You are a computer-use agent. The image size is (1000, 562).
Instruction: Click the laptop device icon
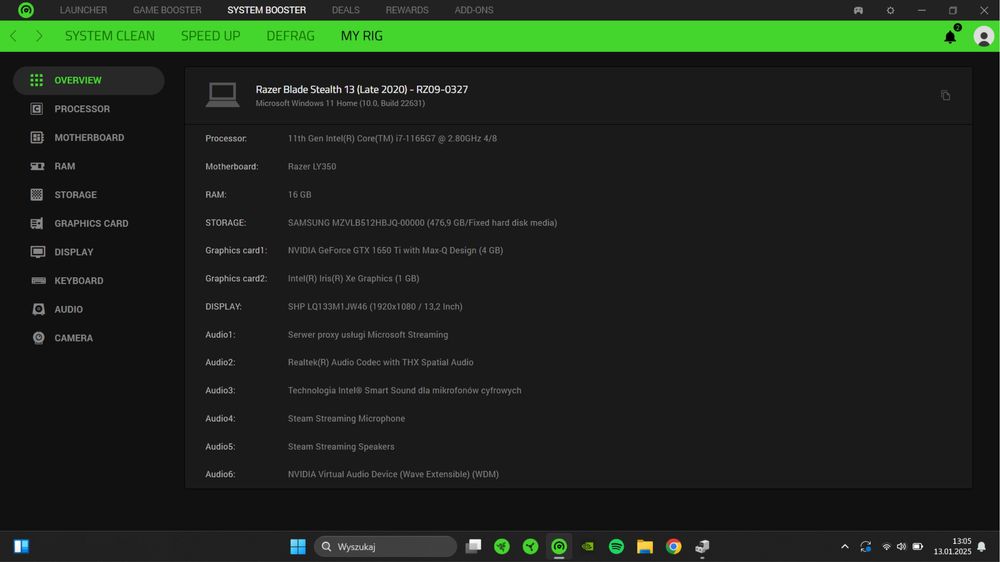223,95
